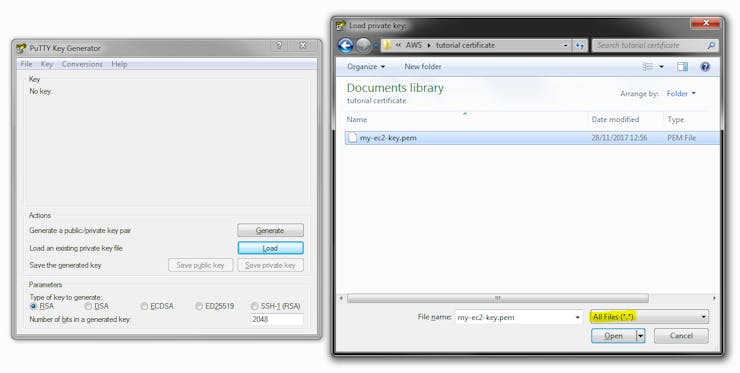Click the New folder button
Image resolution: width=740 pixels, height=373 pixels.
423,67
